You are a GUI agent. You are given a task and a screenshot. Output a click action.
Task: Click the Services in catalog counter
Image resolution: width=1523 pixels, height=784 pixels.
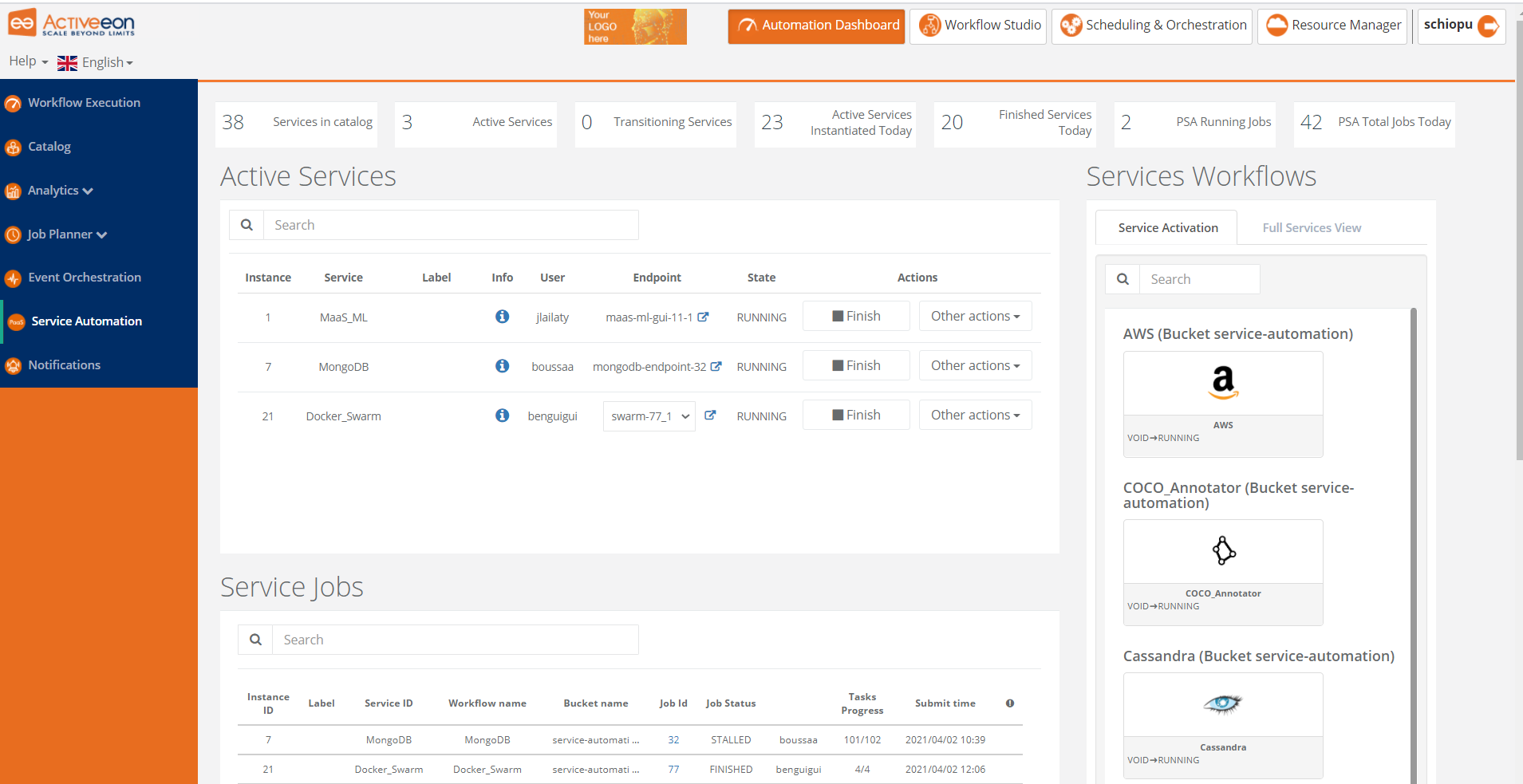(x=296, y=124)
